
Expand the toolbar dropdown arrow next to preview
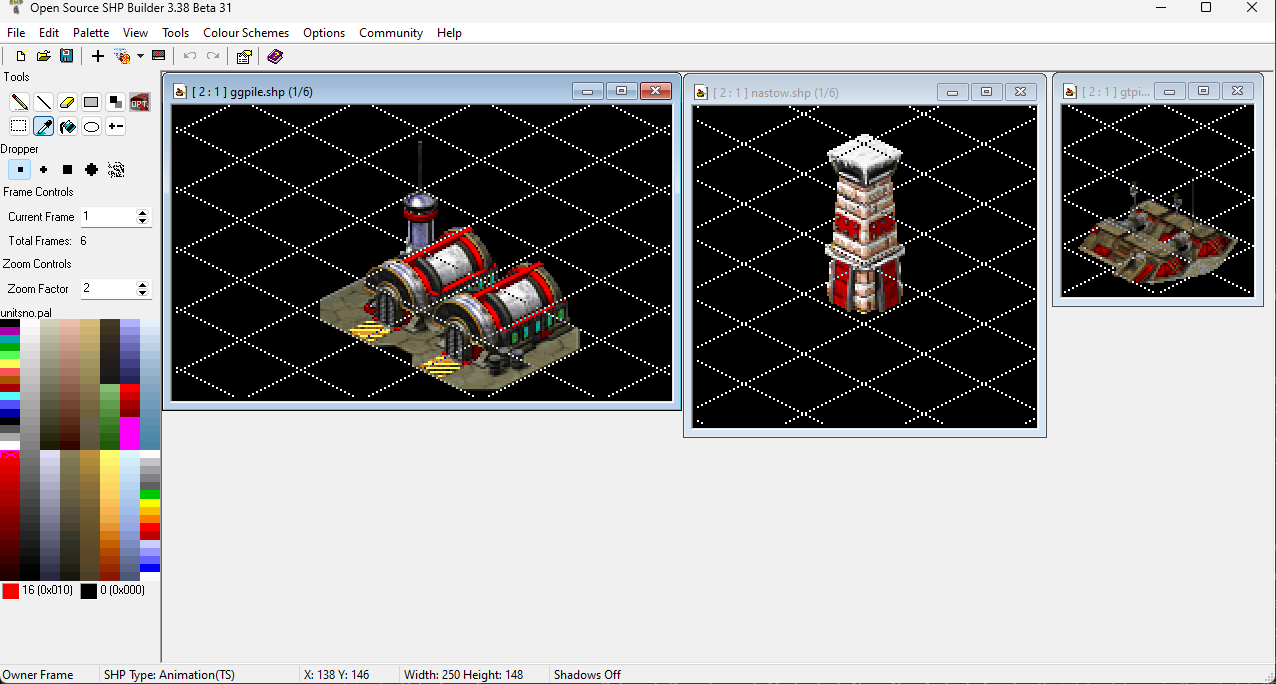[x=140, y=57]
